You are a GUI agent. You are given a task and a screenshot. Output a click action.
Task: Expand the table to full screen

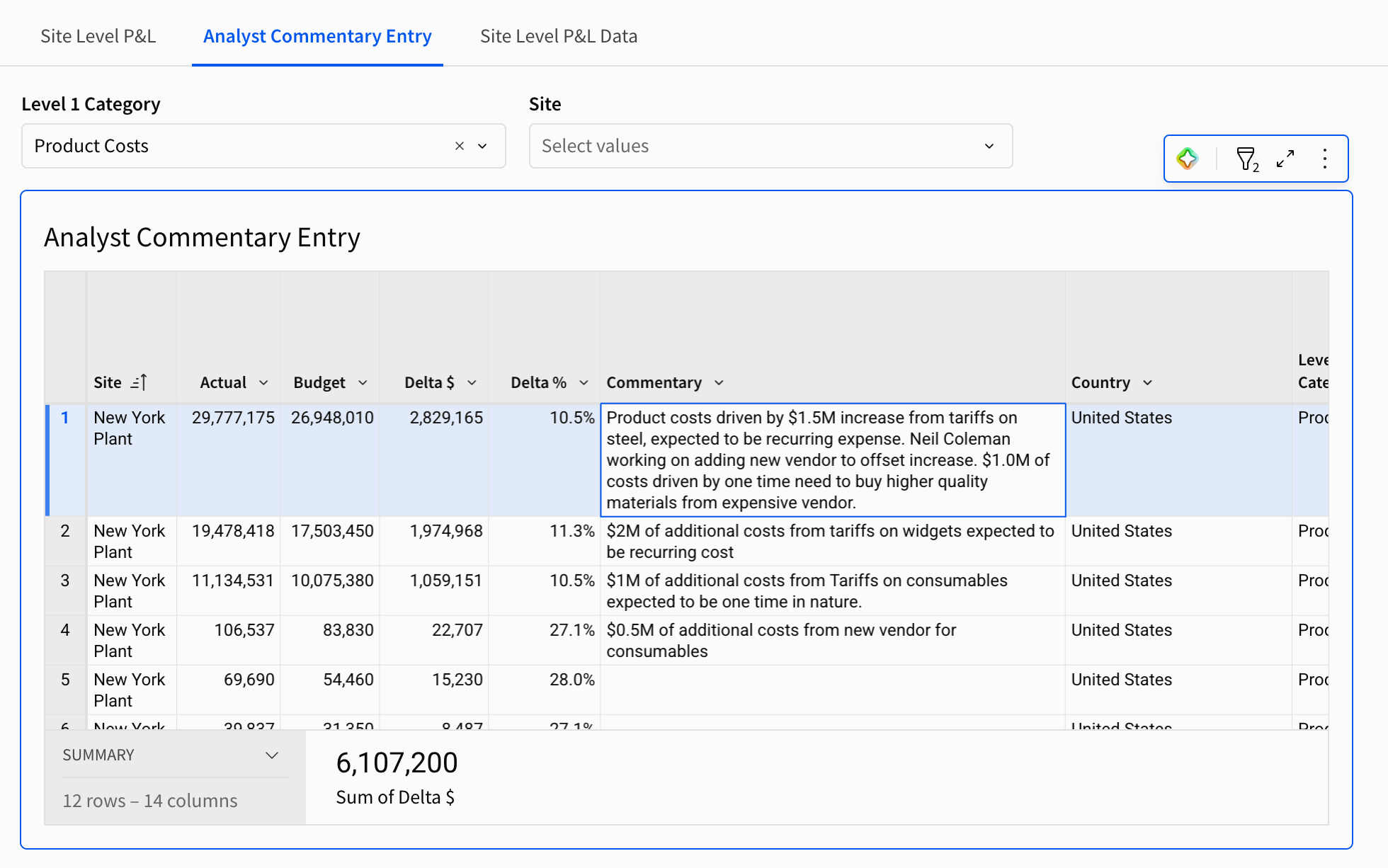[x=1285, y=159]
